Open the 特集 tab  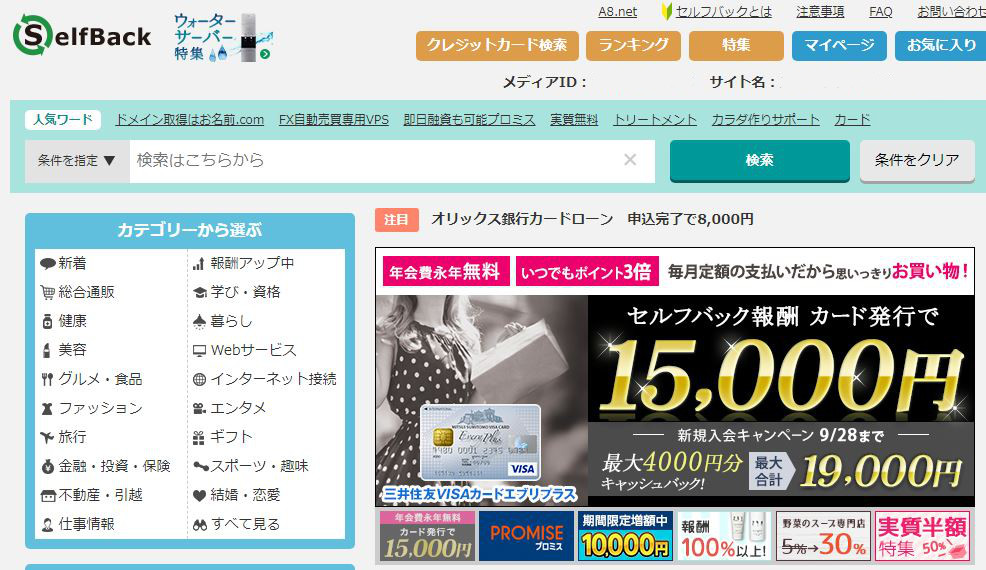pos(736,45)
